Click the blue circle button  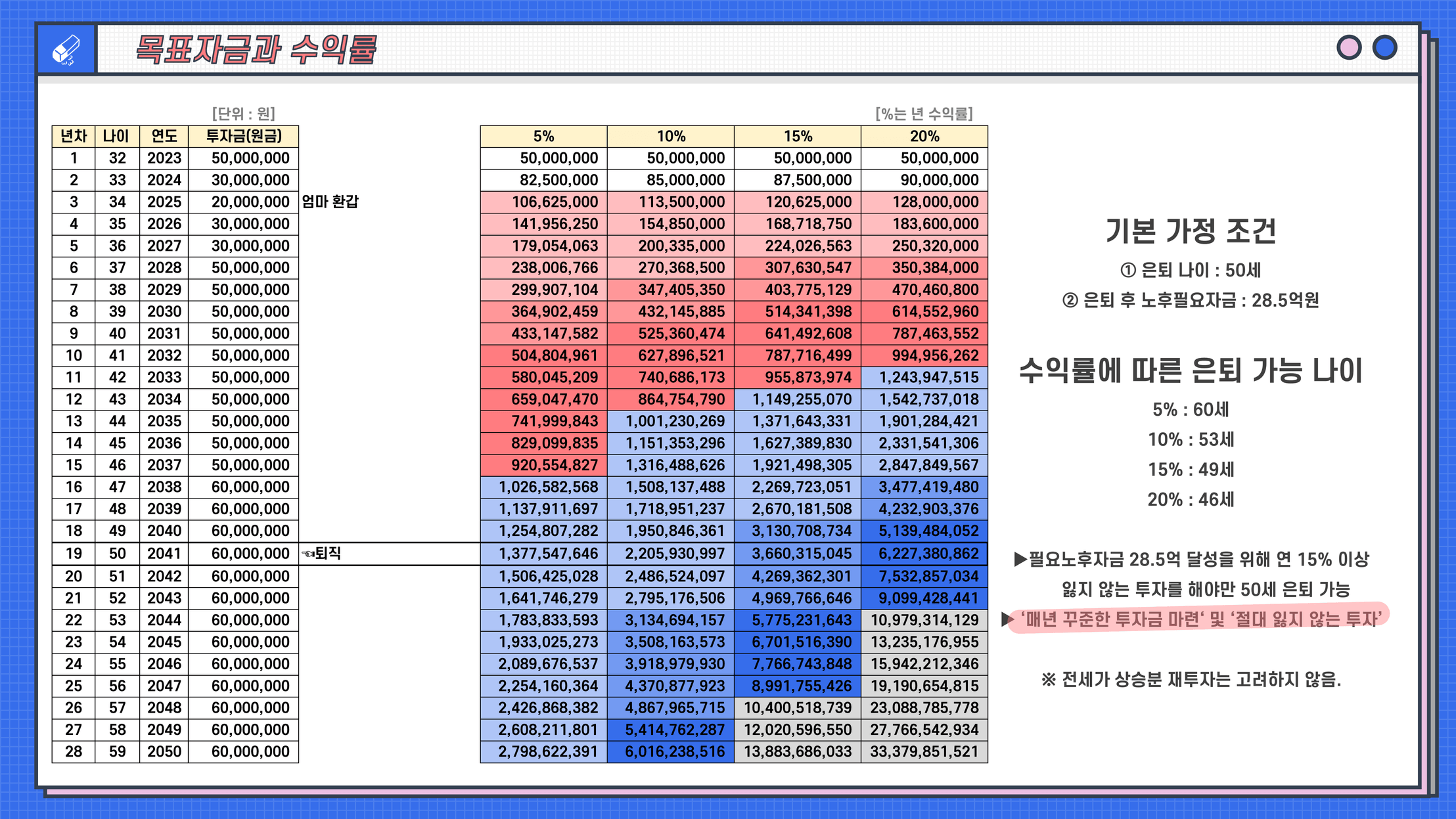pos(1385,47)
